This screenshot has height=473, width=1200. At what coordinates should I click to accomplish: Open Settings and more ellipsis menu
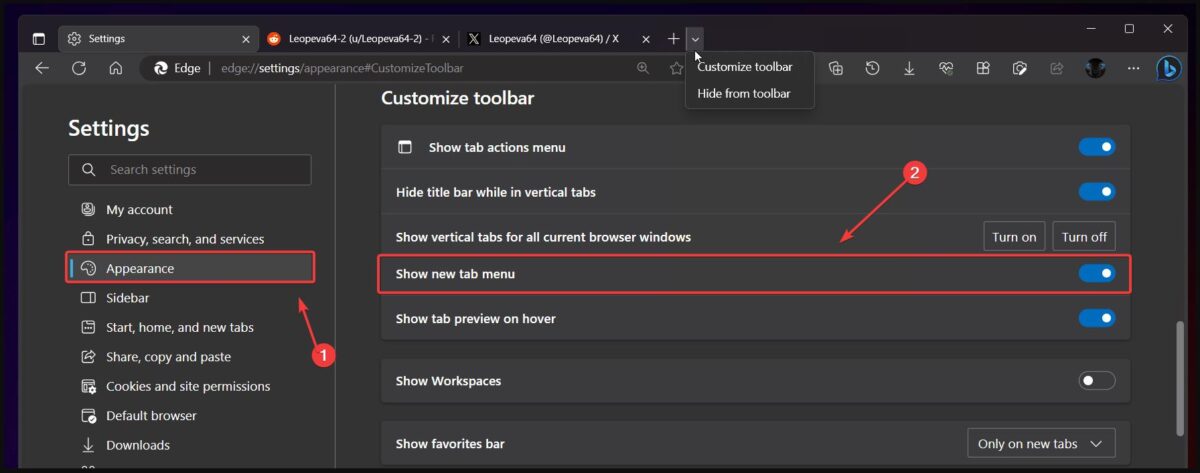tap(1133, 68)
